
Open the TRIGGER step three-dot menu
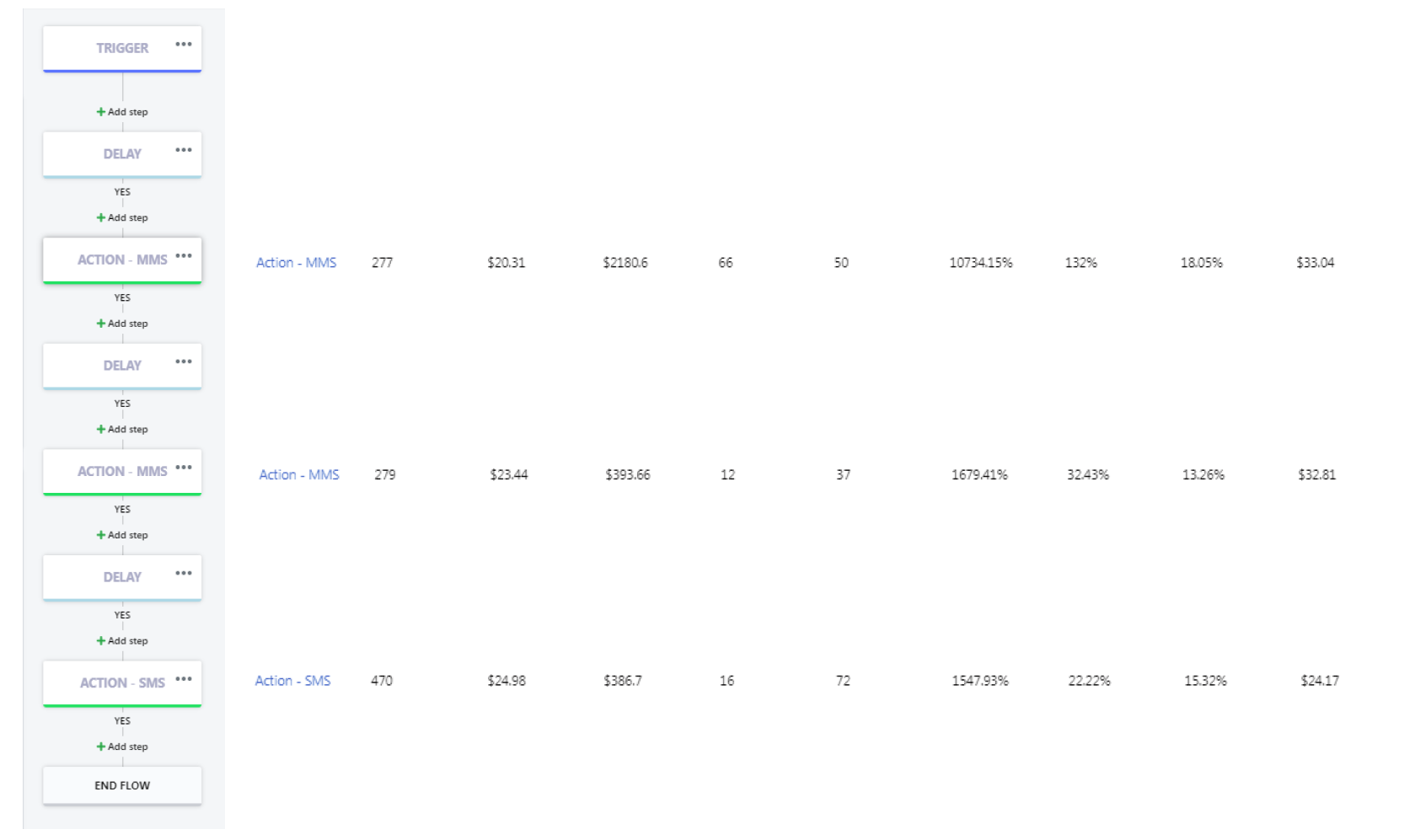[184, 44]
